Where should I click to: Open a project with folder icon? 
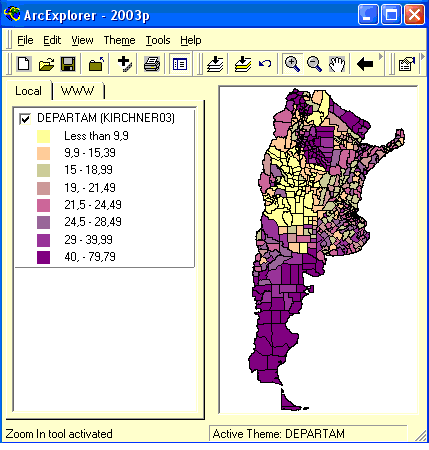coord(46,64)
